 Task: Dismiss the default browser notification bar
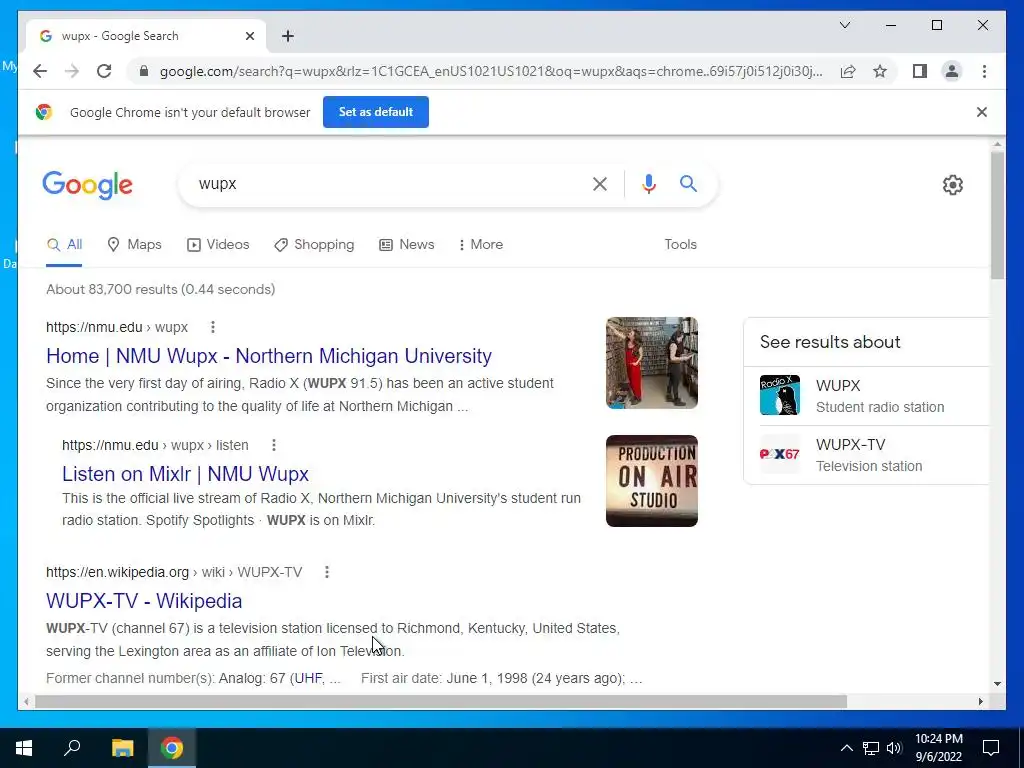[982, 112]
